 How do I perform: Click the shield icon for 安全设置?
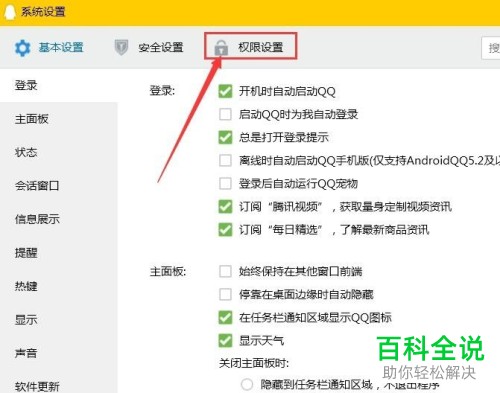click(x=121, y=47)
